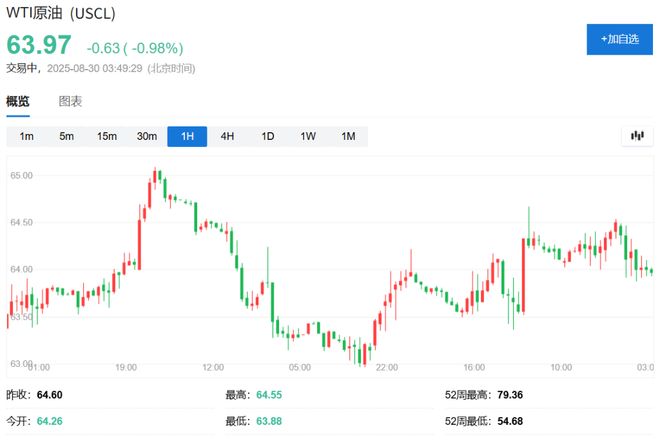
Task: Select the 1m timeframe
Action: [27, 136]
